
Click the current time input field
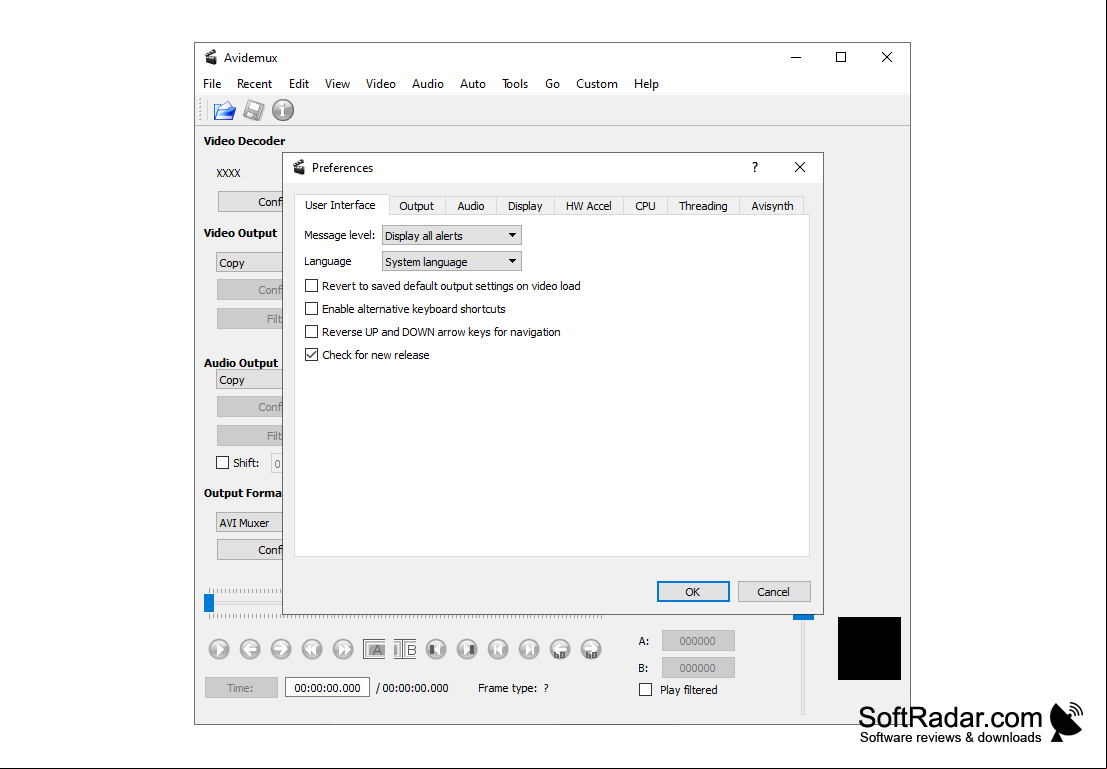(327, 688)
